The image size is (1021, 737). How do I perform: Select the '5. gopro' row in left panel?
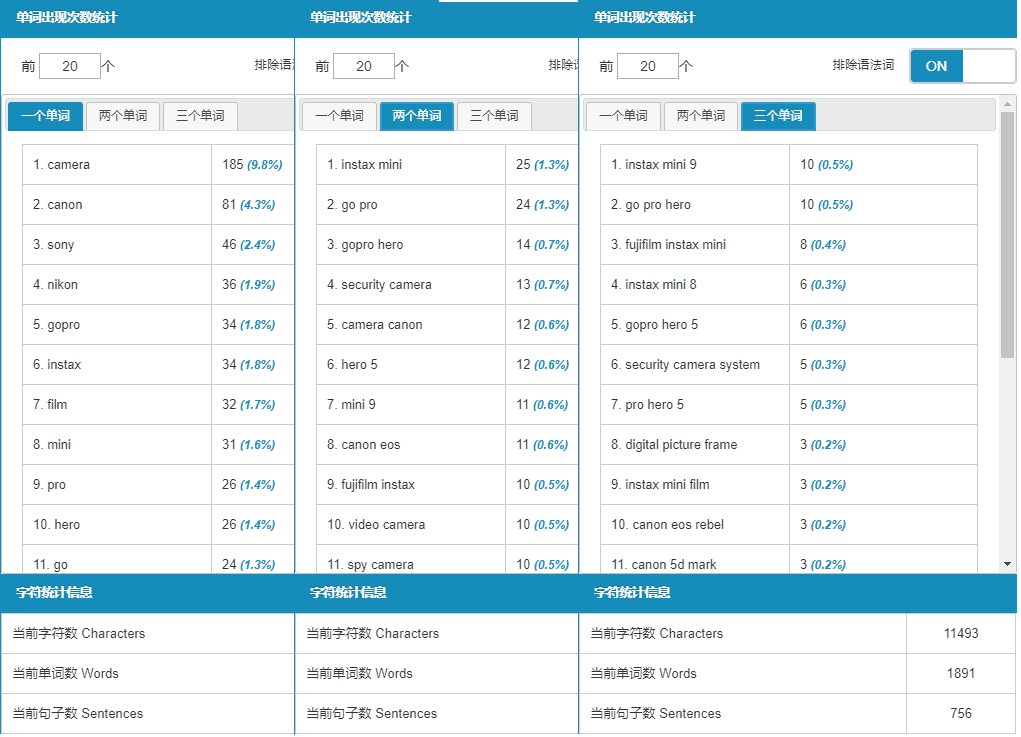[x=158, y=324]
